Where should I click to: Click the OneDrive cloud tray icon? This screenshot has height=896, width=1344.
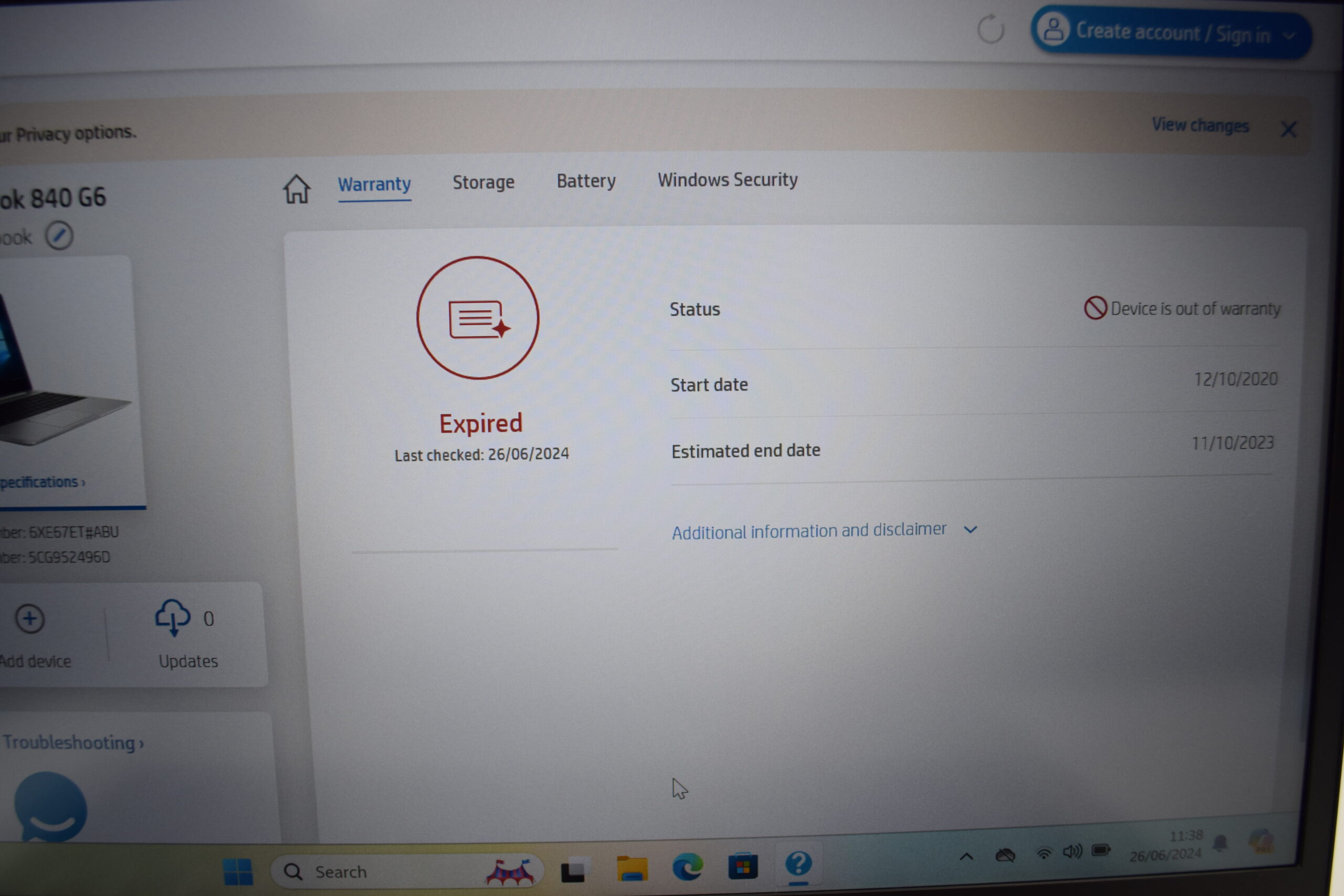point(1005,855)
